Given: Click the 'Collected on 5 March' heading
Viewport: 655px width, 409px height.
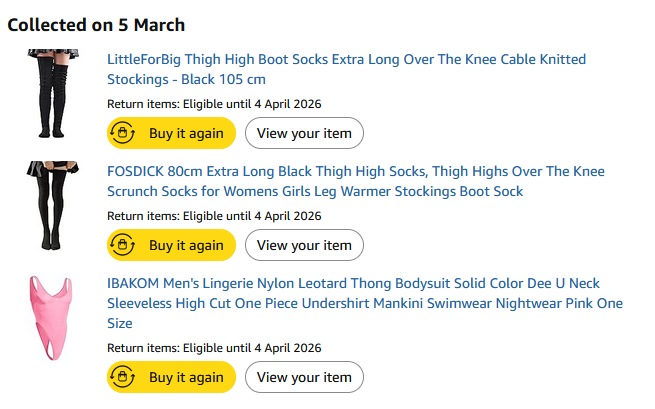Looking at the screenshot, I should 96,25.
